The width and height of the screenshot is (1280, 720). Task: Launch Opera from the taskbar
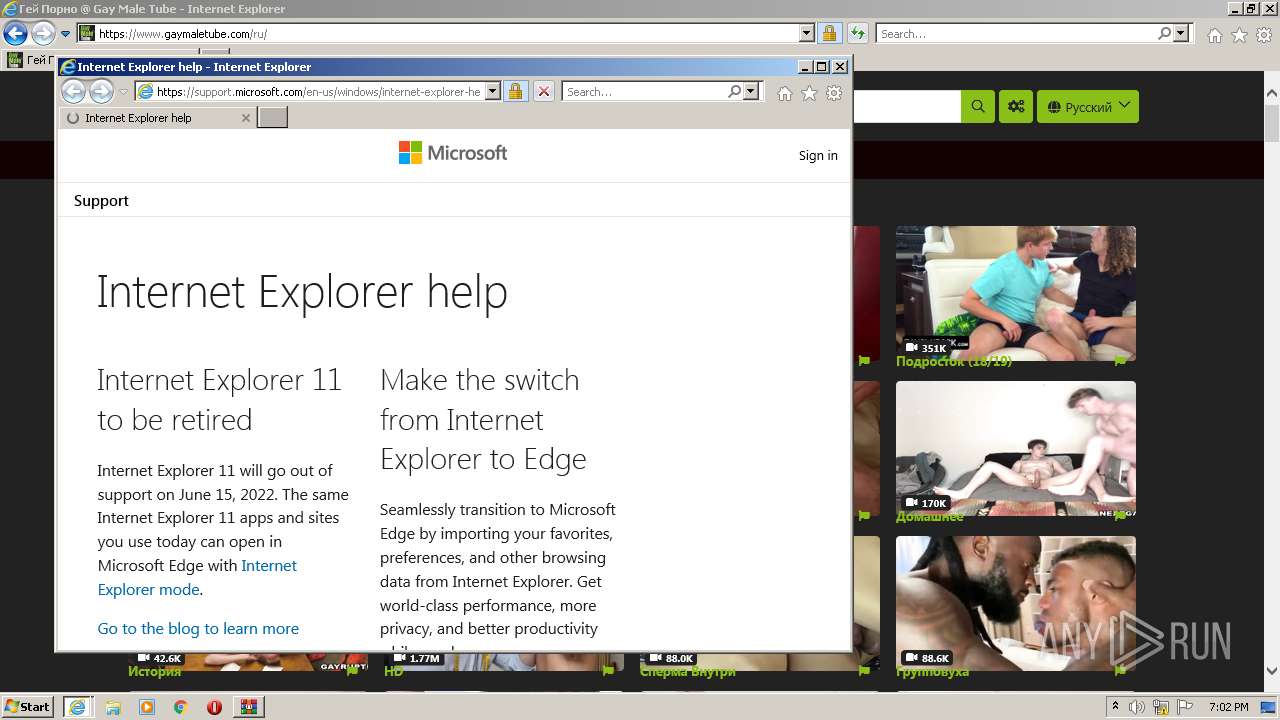pyautogui.click(x=214, y=707)
